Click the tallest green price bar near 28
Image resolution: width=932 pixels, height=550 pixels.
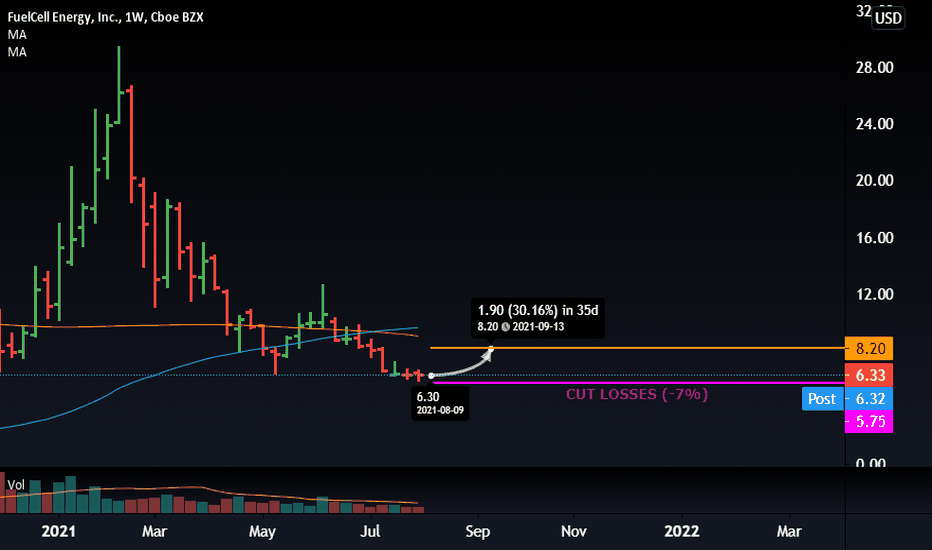click(x=119, y=84)
